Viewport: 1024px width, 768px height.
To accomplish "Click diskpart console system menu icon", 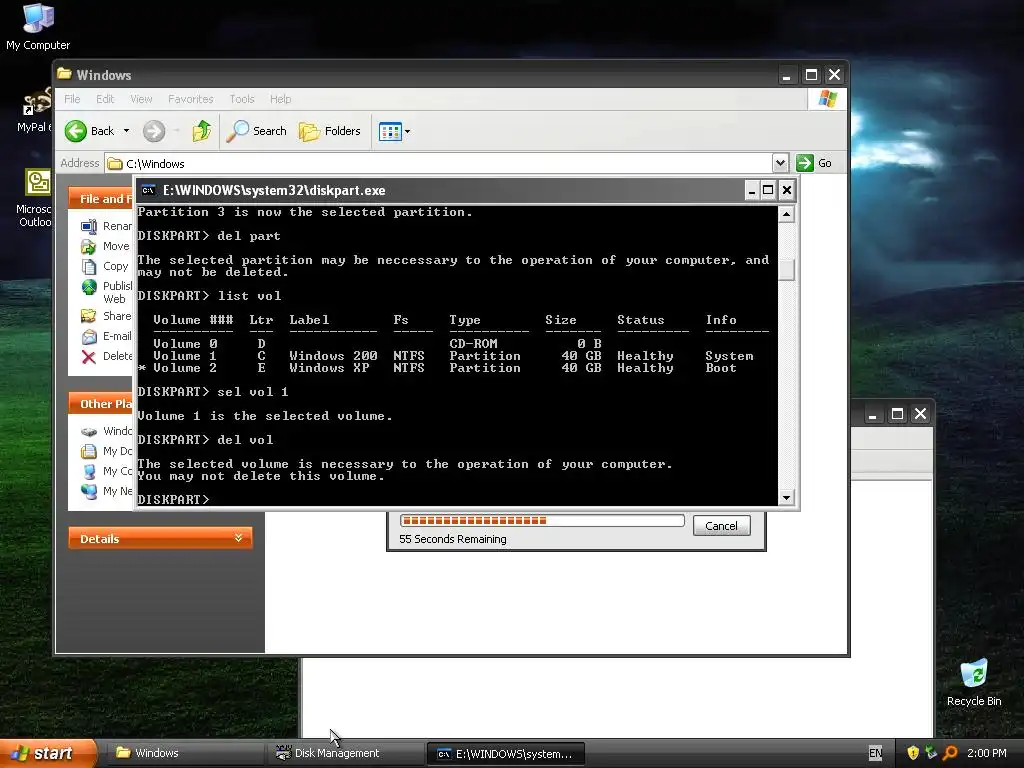I will click(x=149, y=190).
